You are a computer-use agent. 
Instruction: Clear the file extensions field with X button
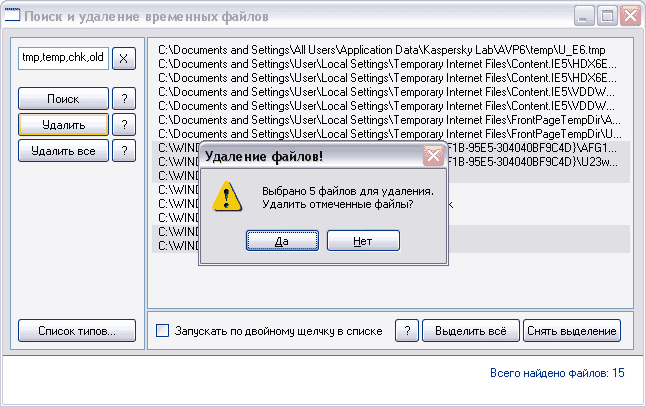[124, 58]
